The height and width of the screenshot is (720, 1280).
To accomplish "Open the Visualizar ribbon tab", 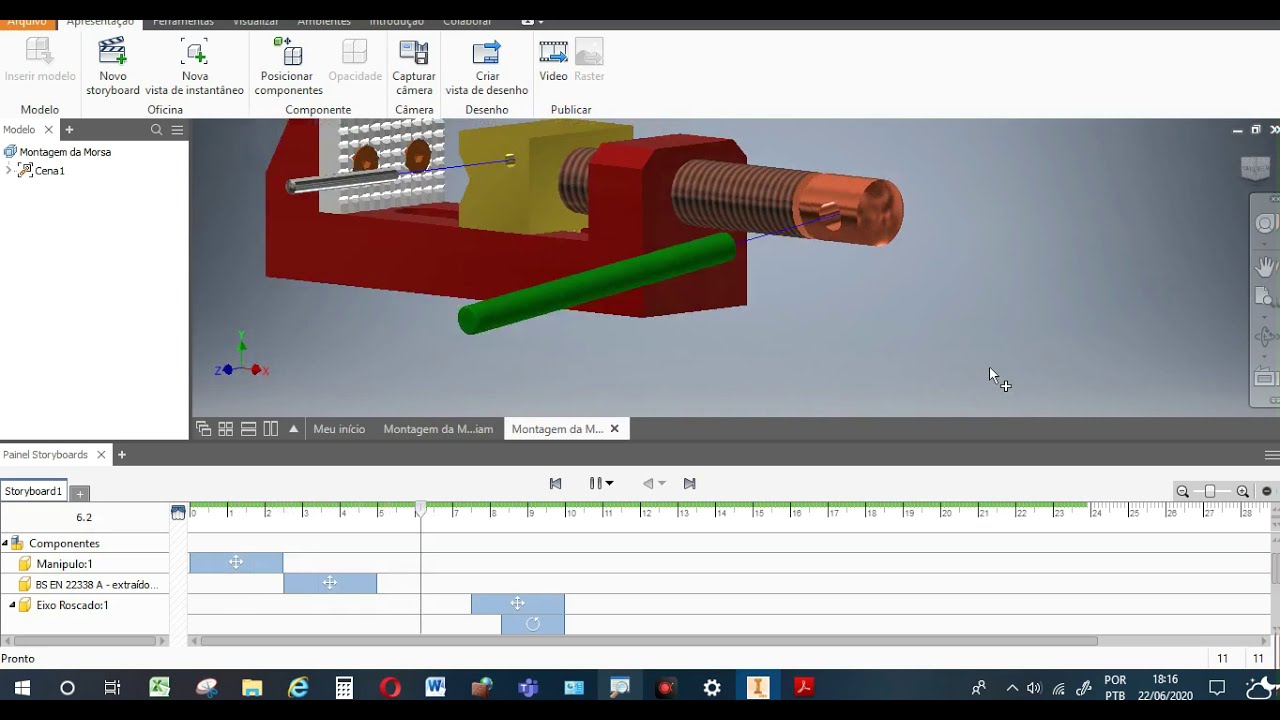I will [x=255, y=21].
